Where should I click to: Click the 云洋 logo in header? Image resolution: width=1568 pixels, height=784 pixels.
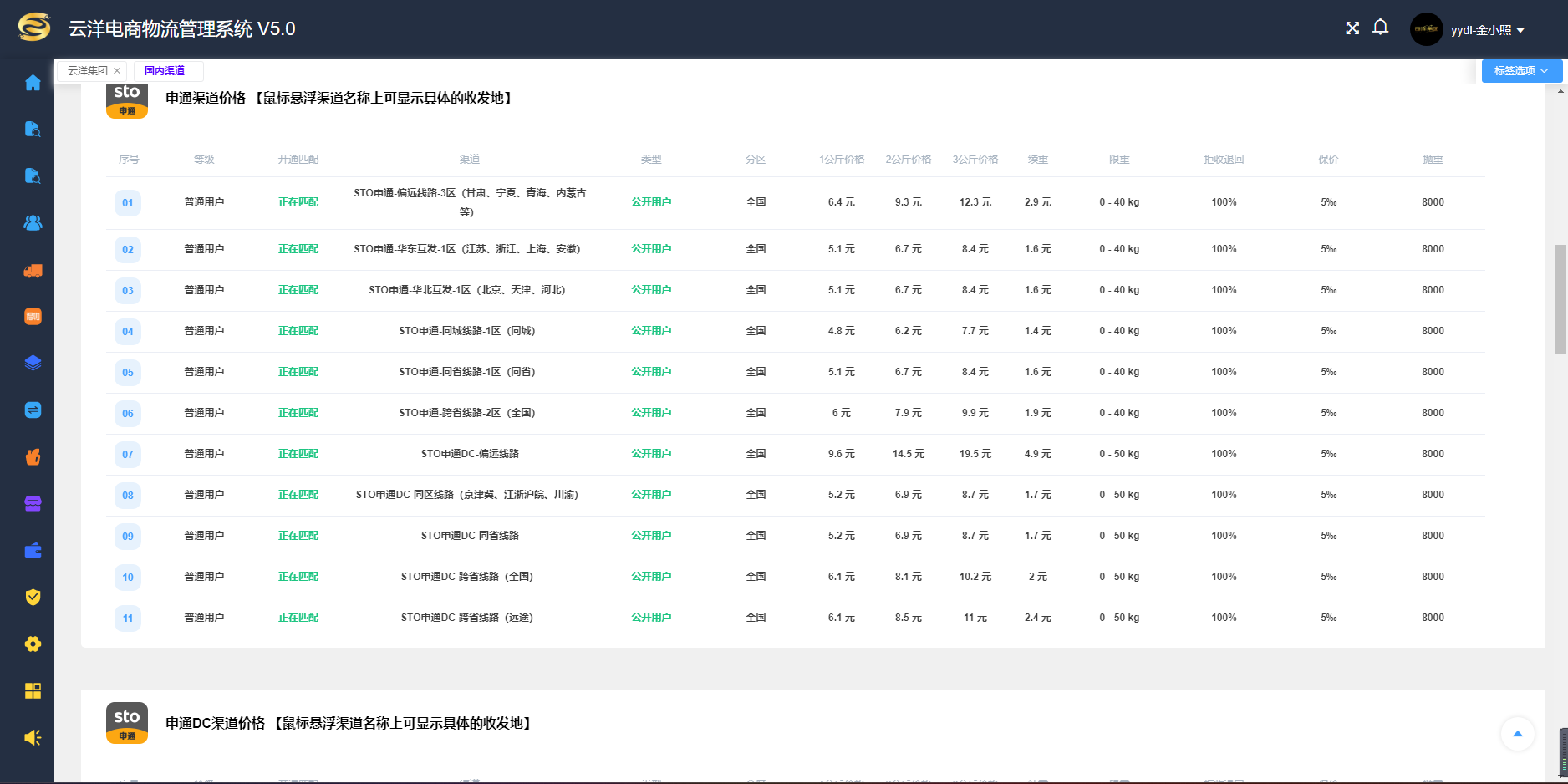point(34,28)
